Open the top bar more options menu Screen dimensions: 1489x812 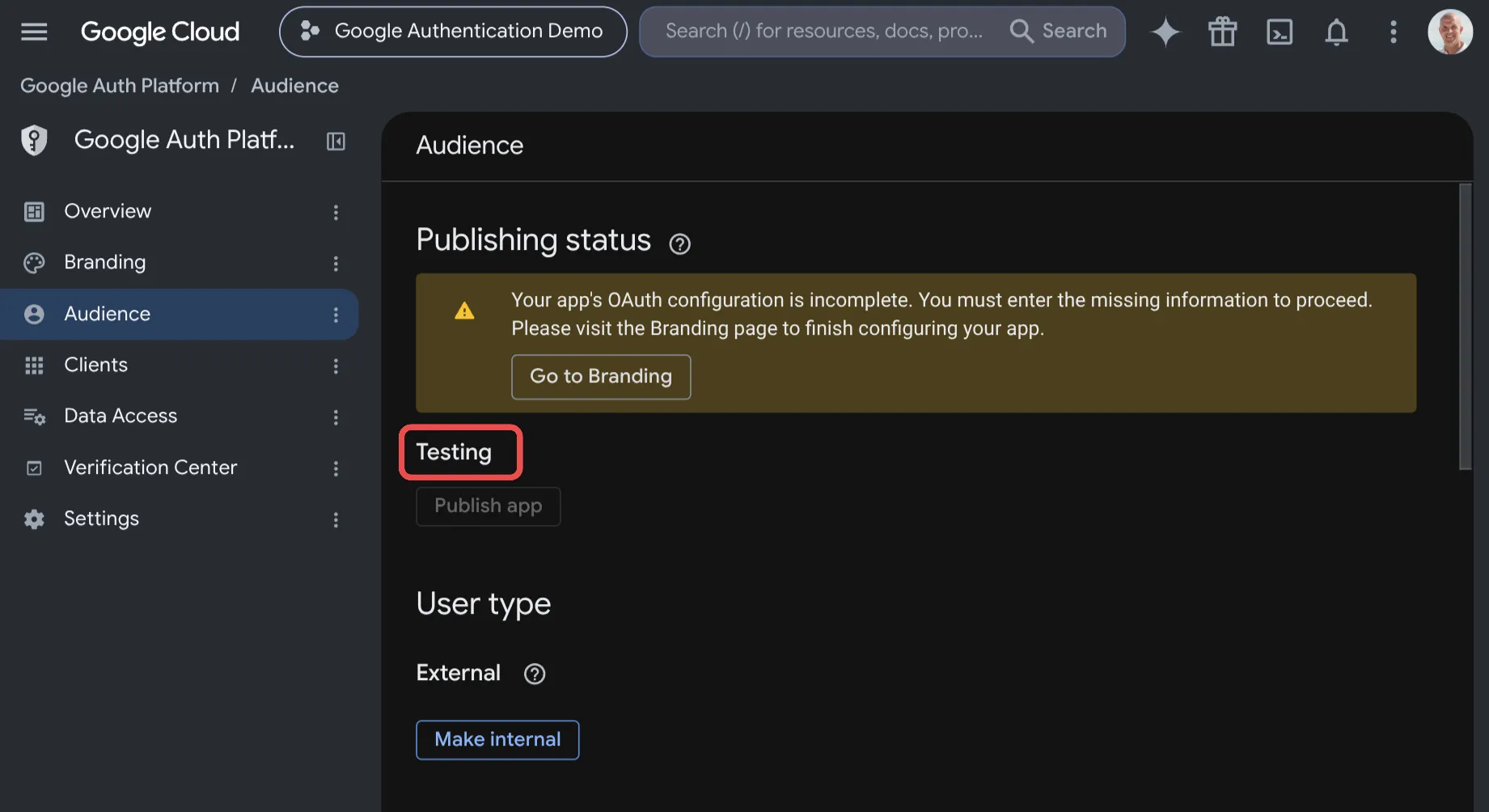[1393, 32]
